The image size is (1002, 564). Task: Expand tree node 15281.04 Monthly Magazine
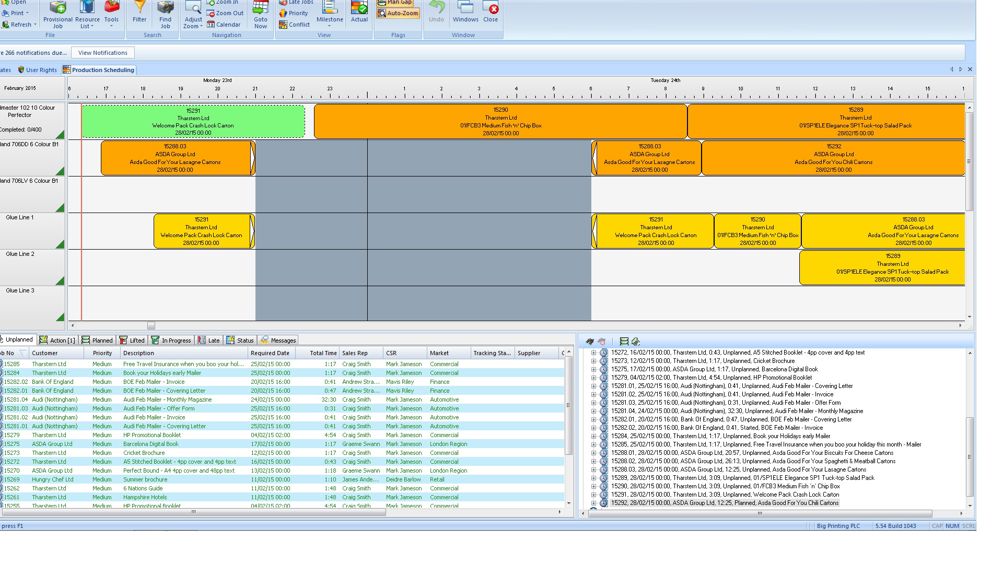594,411
